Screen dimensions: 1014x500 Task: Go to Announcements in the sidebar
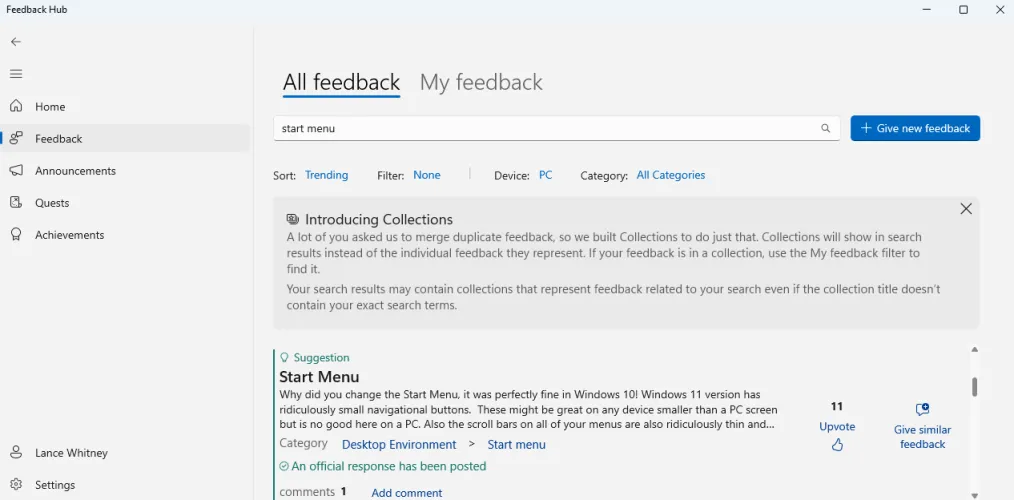pos(75,171)
